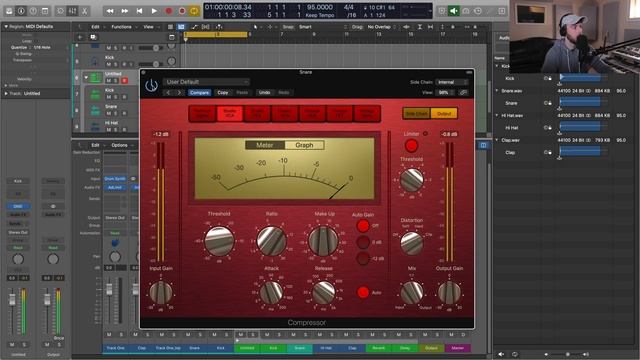Image resolution: width=640 pixels, height=360 pixels.
Task: Click the Copy button in plug-in header
Action: [x=222, y=93]
